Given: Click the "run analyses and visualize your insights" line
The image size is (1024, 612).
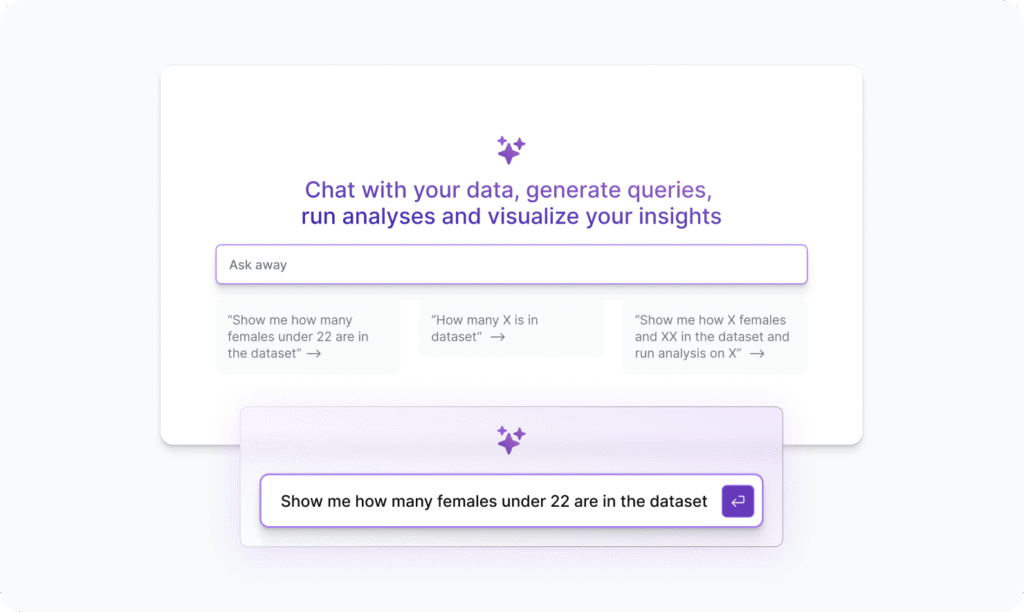Looking at the screenshot, I should point(511,216).
